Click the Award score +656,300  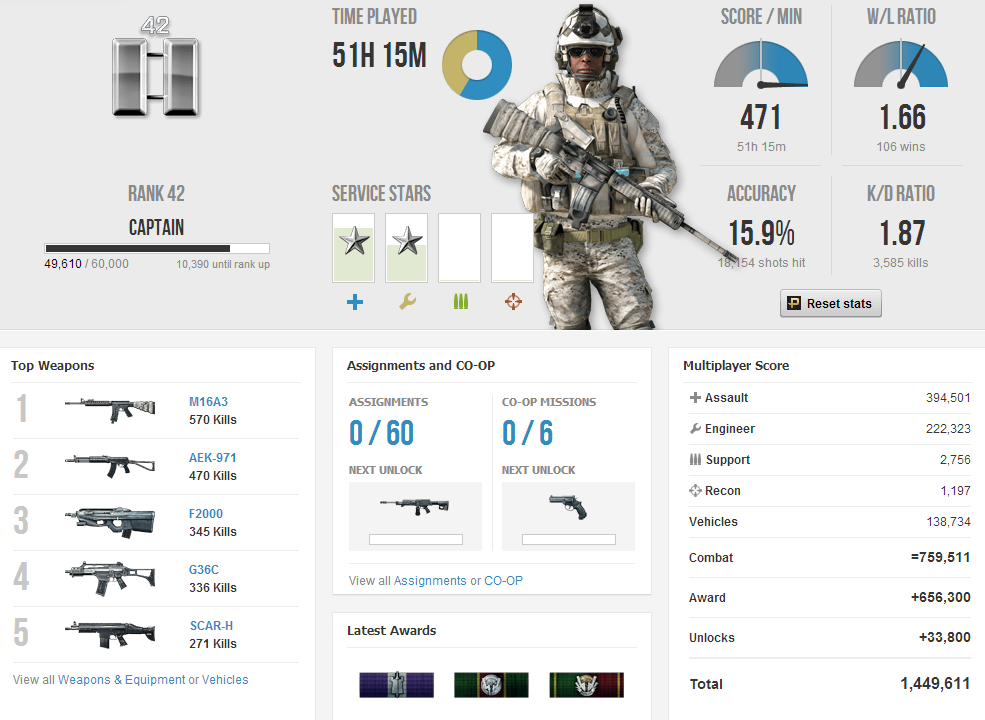pyautogui.click(x=940, y=597)
